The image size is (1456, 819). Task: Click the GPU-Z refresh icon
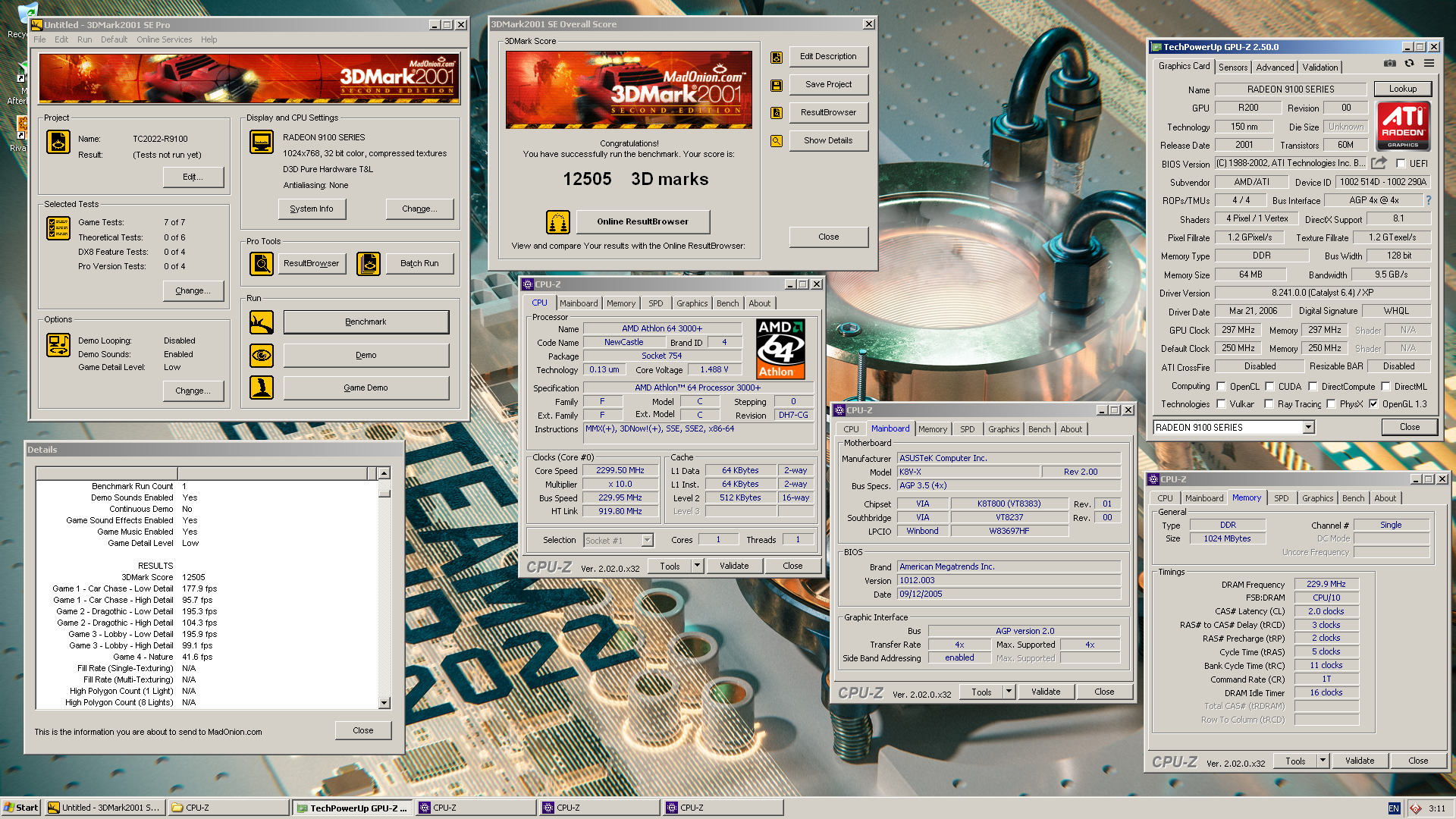[x=1409, y=64]
